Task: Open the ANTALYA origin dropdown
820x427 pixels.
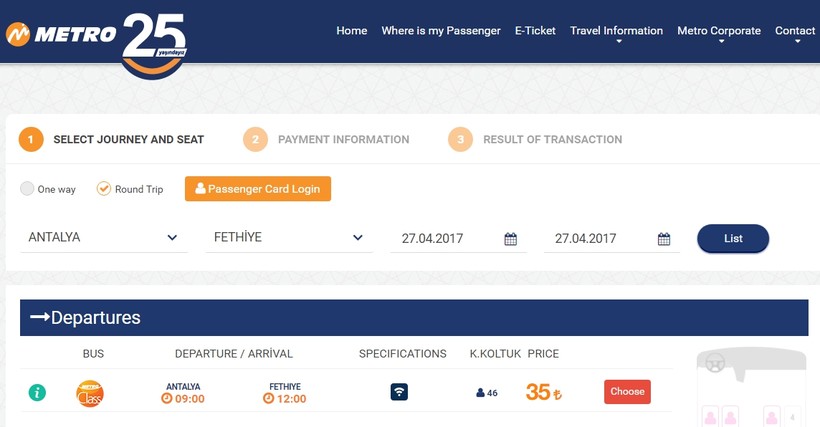Action: 103,238
